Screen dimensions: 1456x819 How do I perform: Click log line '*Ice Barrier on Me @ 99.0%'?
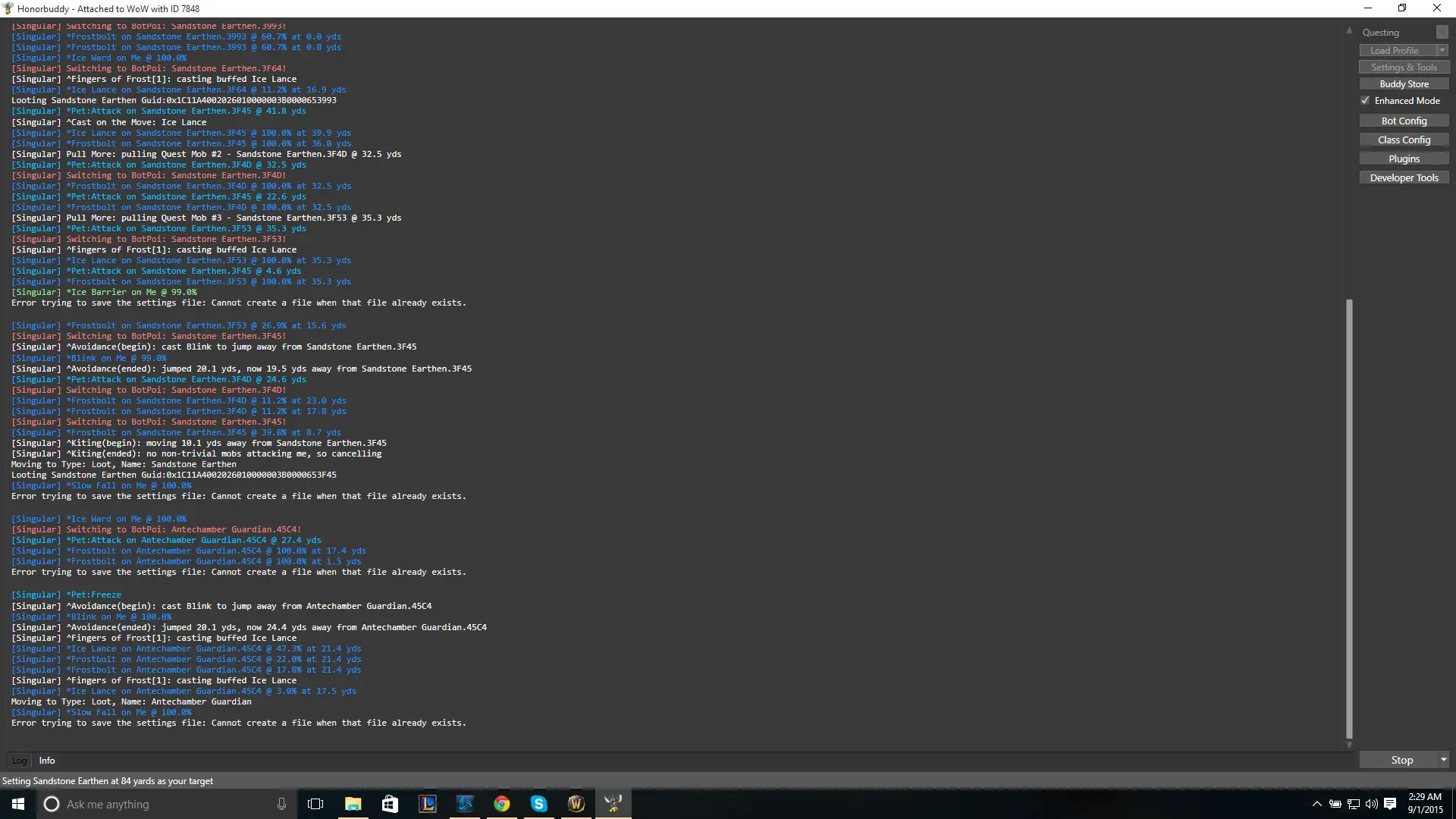tap(104, 292)
